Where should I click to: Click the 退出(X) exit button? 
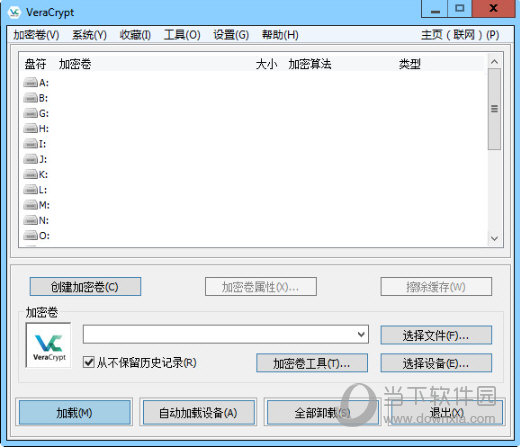click(447, 412)
